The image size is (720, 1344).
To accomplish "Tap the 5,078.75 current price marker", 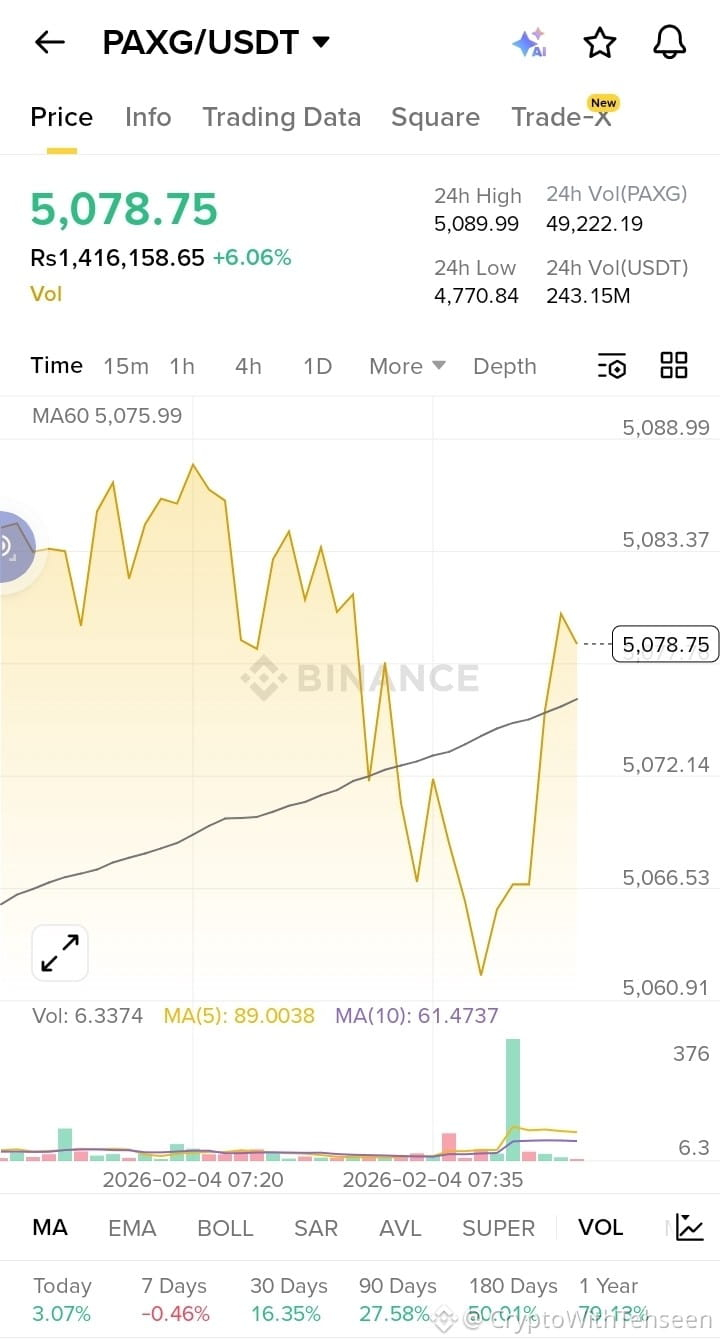I will [664, 645].
